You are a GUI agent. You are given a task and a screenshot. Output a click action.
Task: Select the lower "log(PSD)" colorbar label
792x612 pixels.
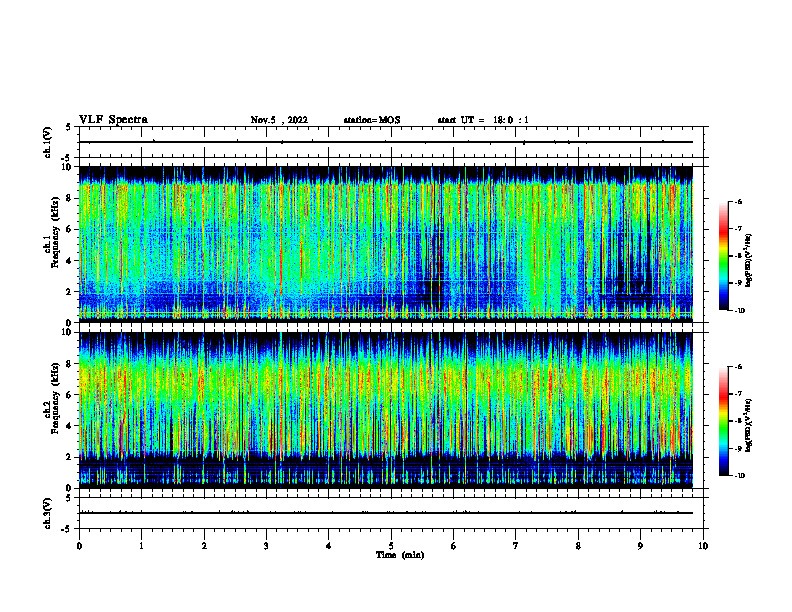coord(748,425)
